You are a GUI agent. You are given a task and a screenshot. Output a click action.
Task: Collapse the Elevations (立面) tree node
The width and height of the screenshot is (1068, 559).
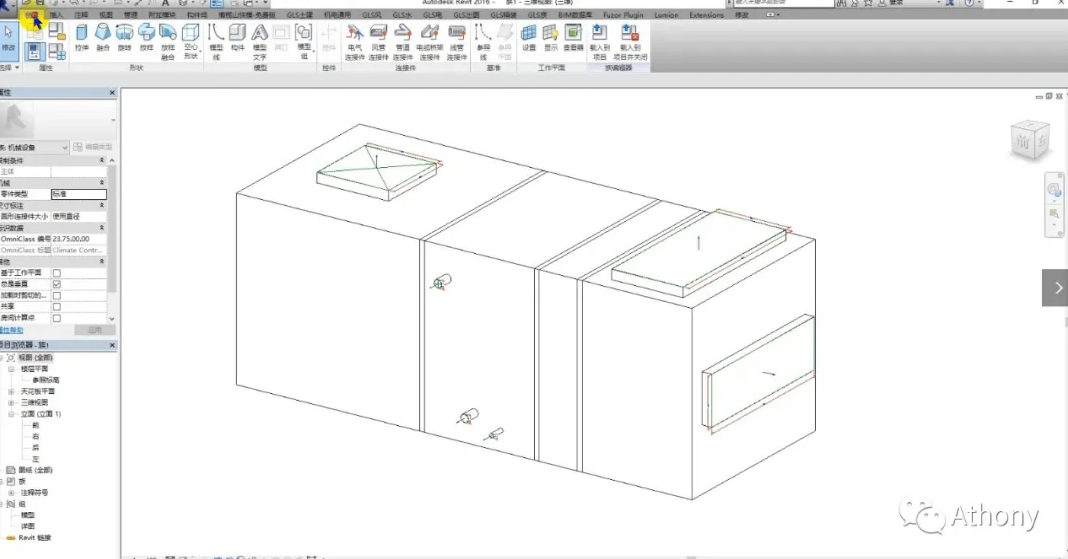11,414
